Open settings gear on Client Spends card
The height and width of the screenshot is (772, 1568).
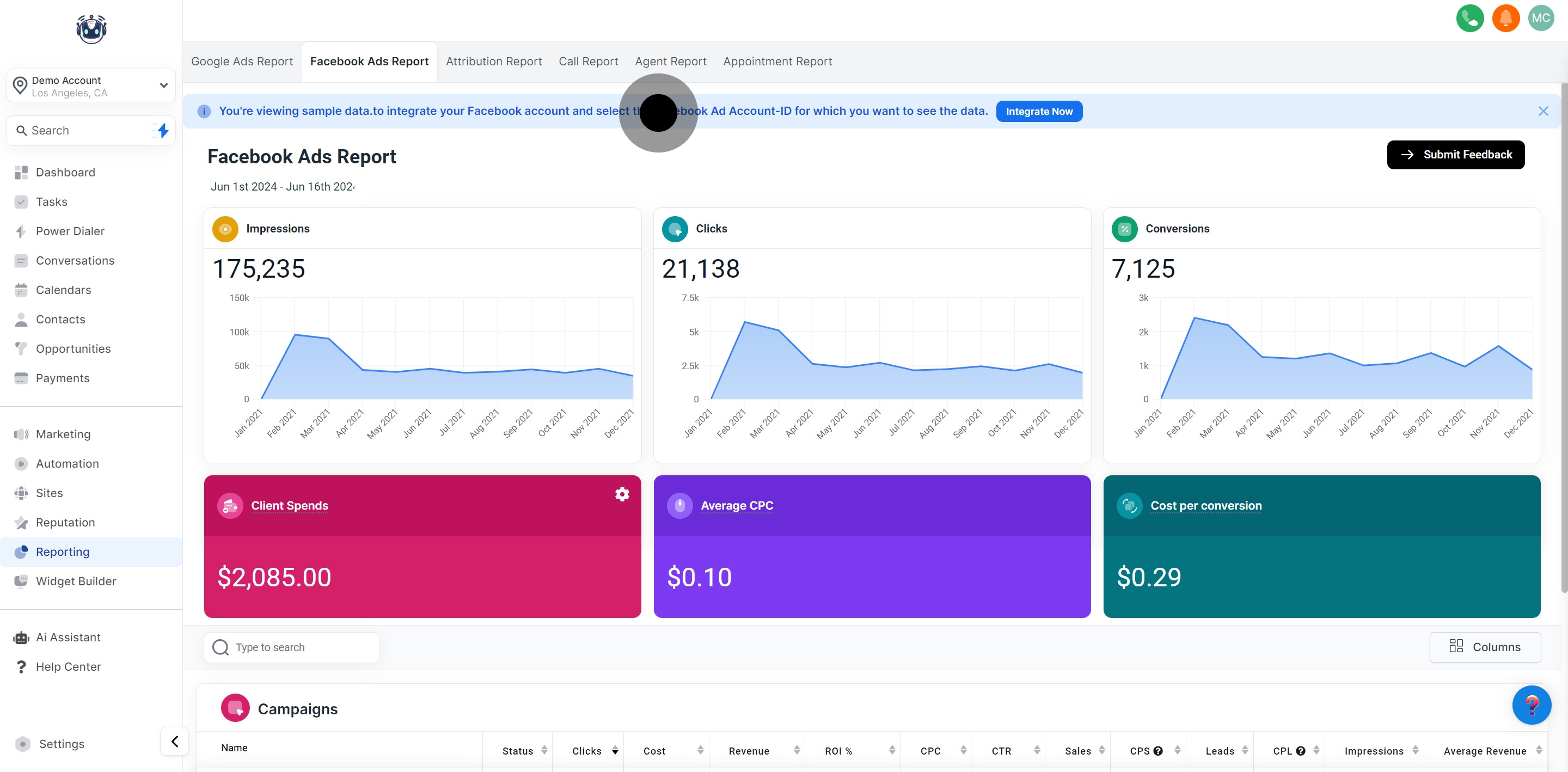[x=621, y=494]
